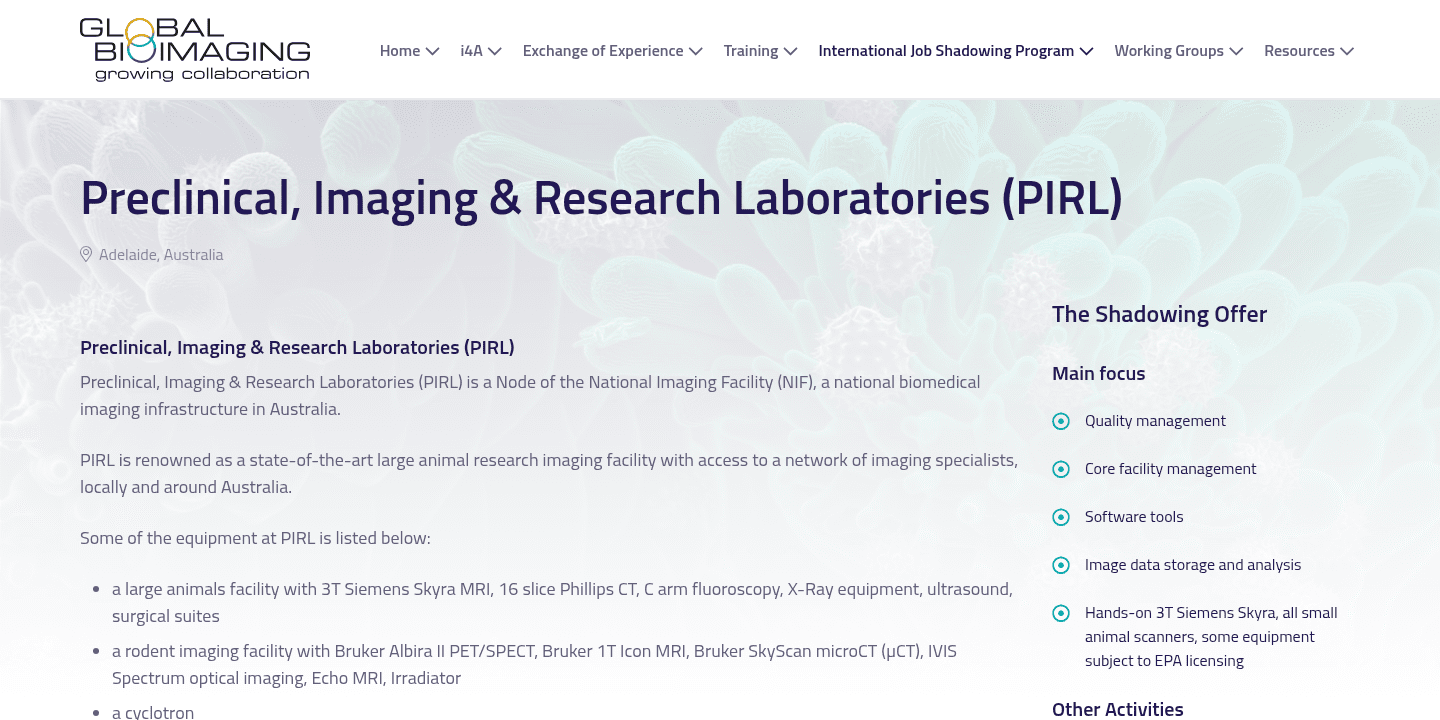Click the 'a cyclotron' bullet text
Viewport: 1440px width, 720px height.
click(153, 712)
